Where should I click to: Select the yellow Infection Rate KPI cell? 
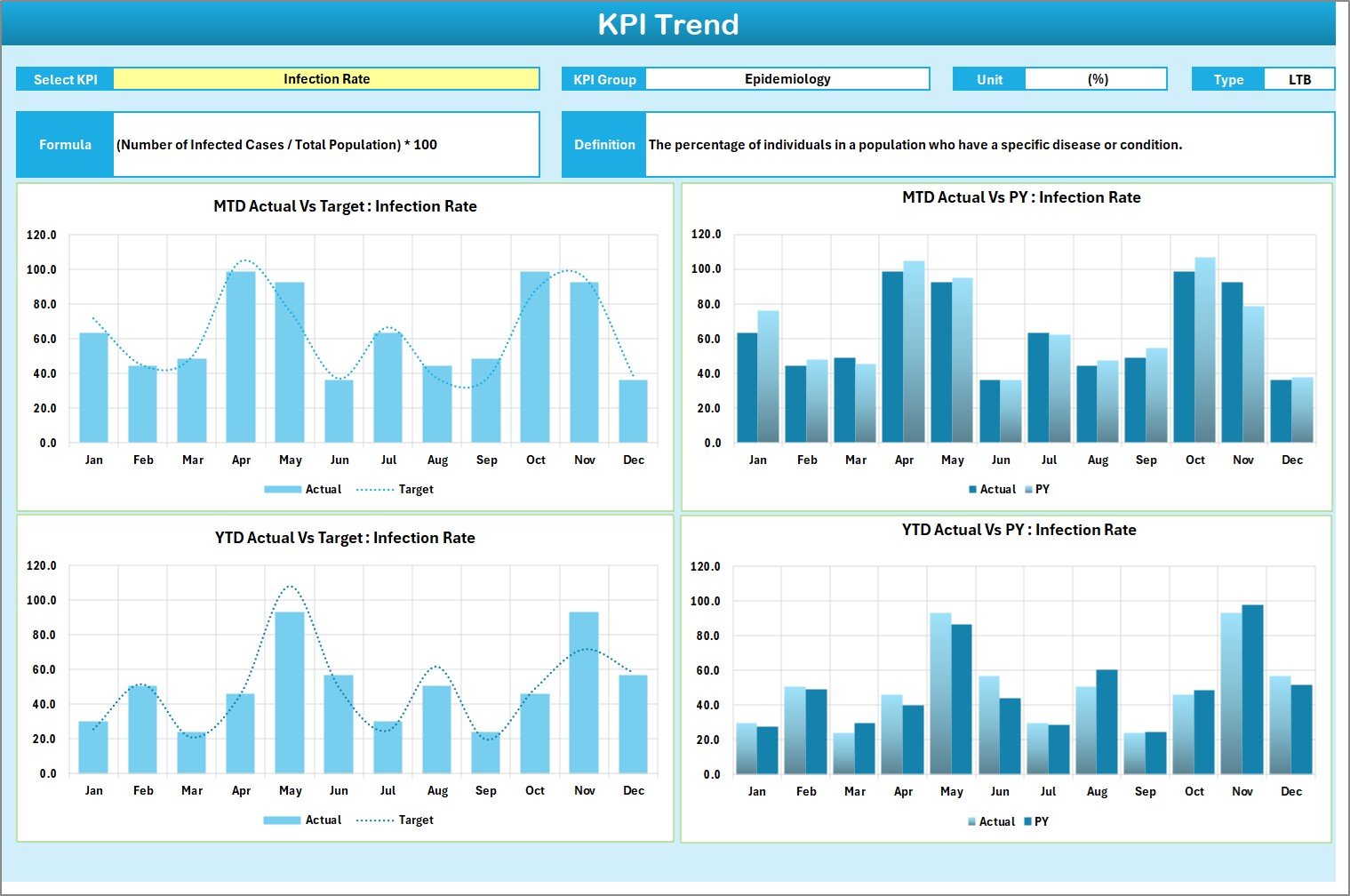327,78
